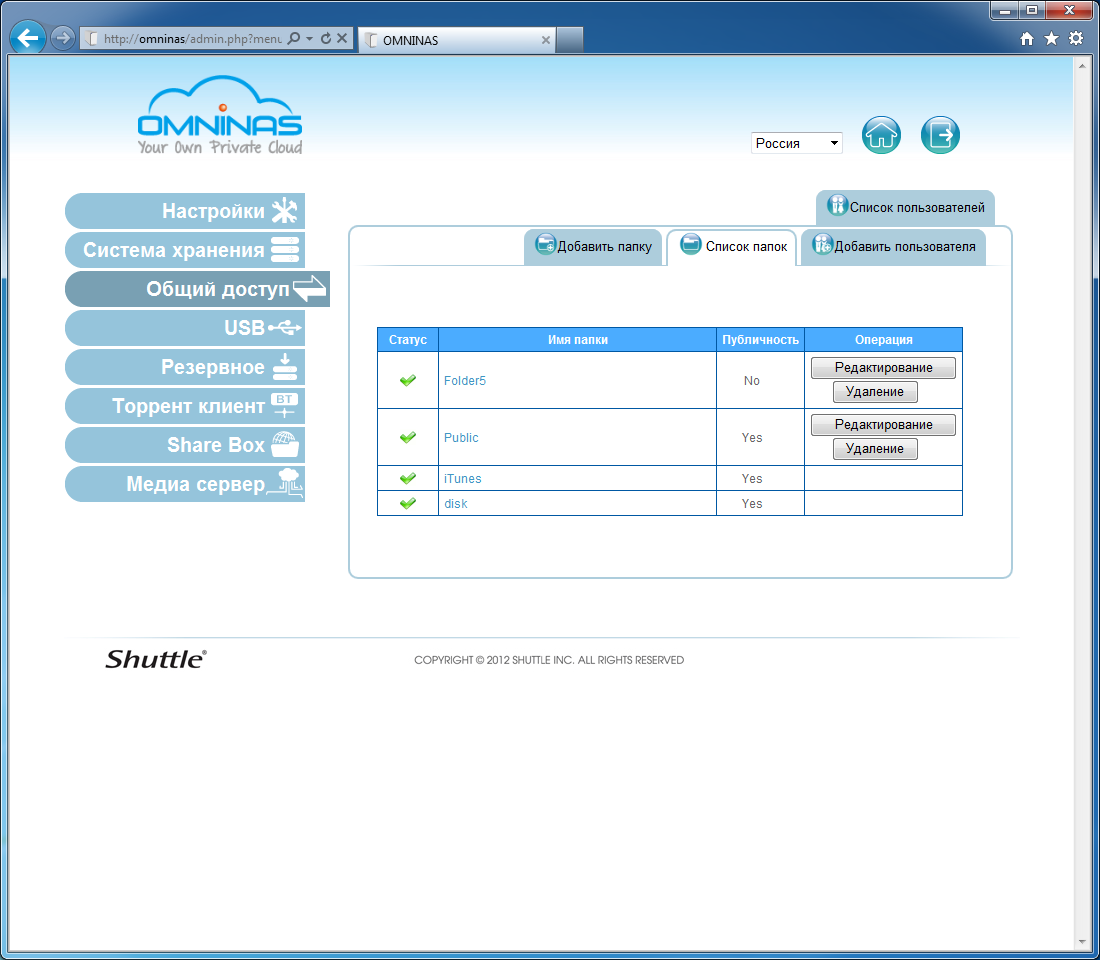
Task: Click the logout icon in the header
Action: pos(940,135)
